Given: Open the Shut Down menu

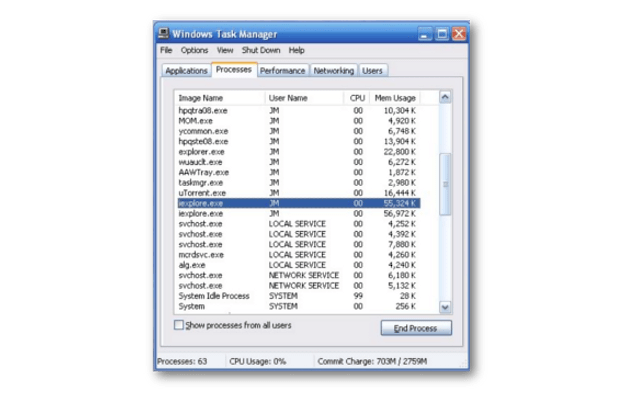Looking at the screenshot, I should click(x=261, y=50).
